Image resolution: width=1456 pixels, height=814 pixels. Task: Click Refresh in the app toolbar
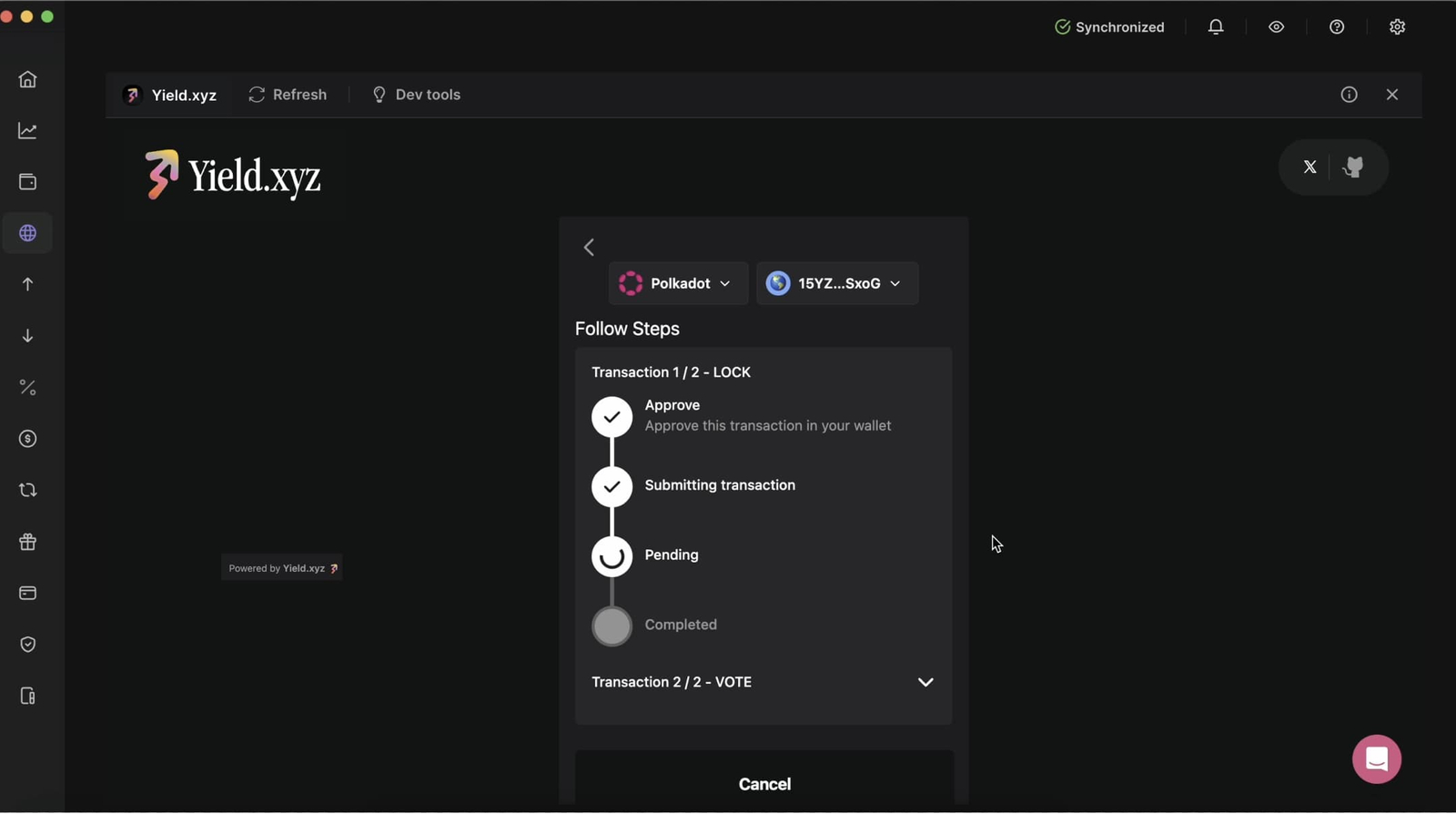[x=288, y=95]
